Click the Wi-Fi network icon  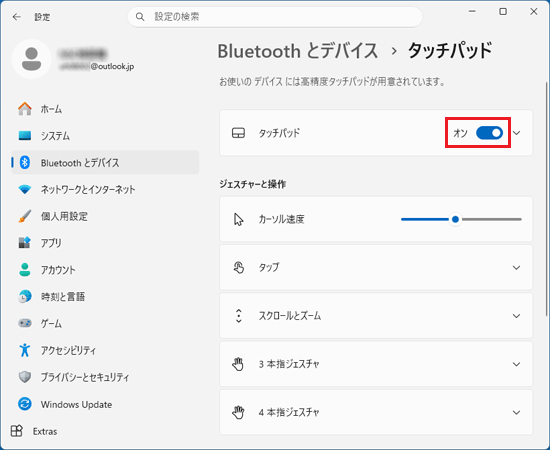(25, 189)
